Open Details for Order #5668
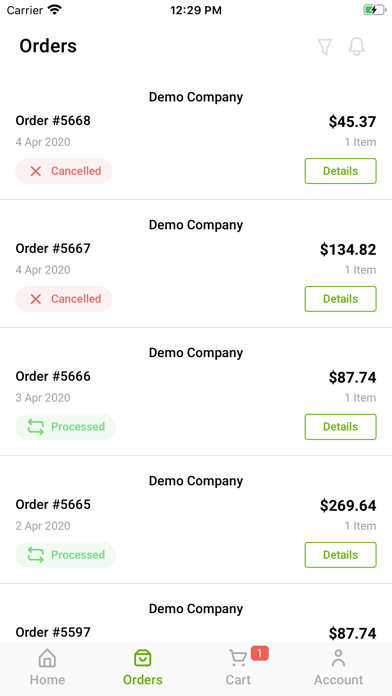Viewport: 392px width, 696px height. tap(341, 171)
